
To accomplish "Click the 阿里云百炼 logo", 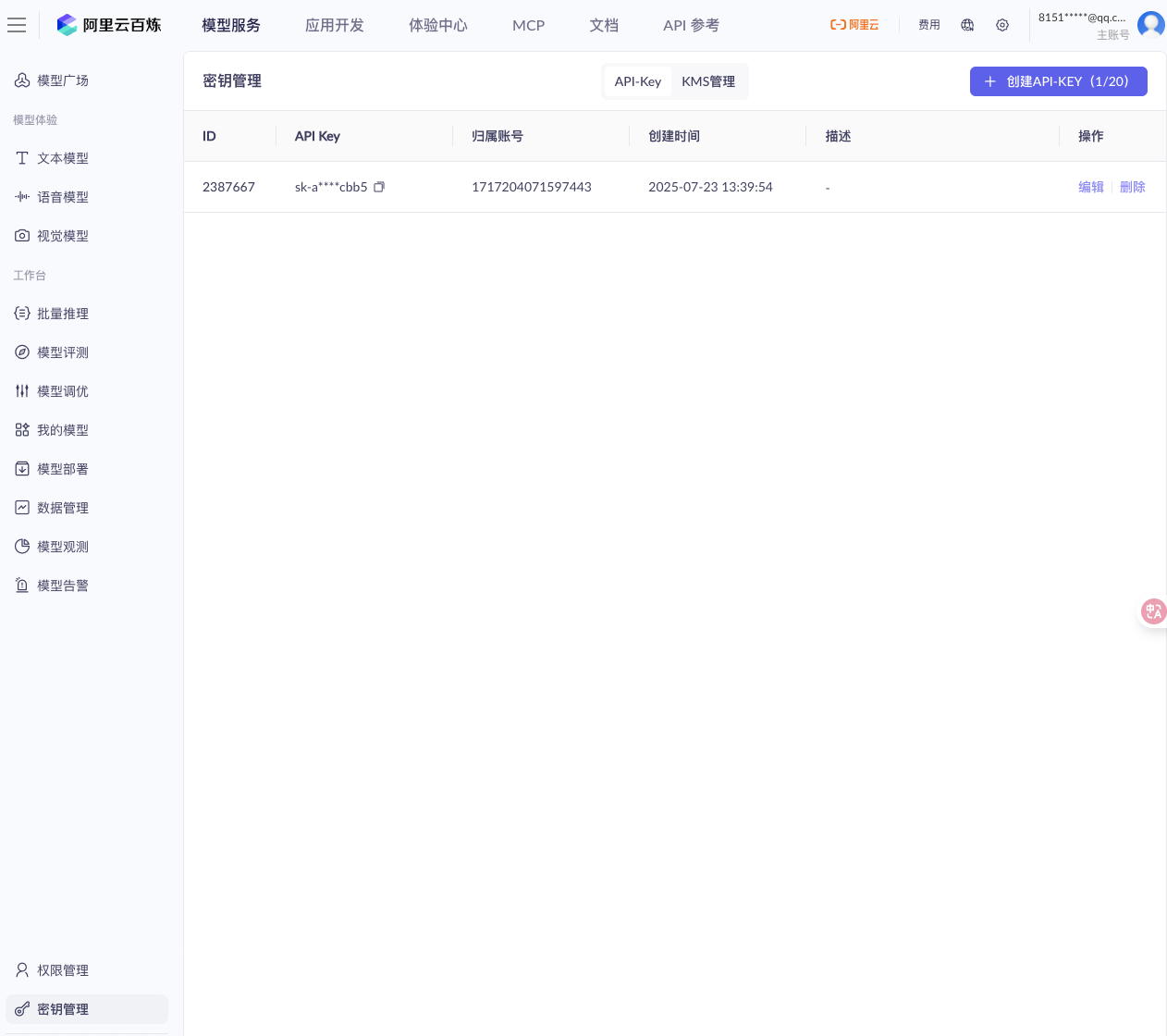I will pos(109,25).
